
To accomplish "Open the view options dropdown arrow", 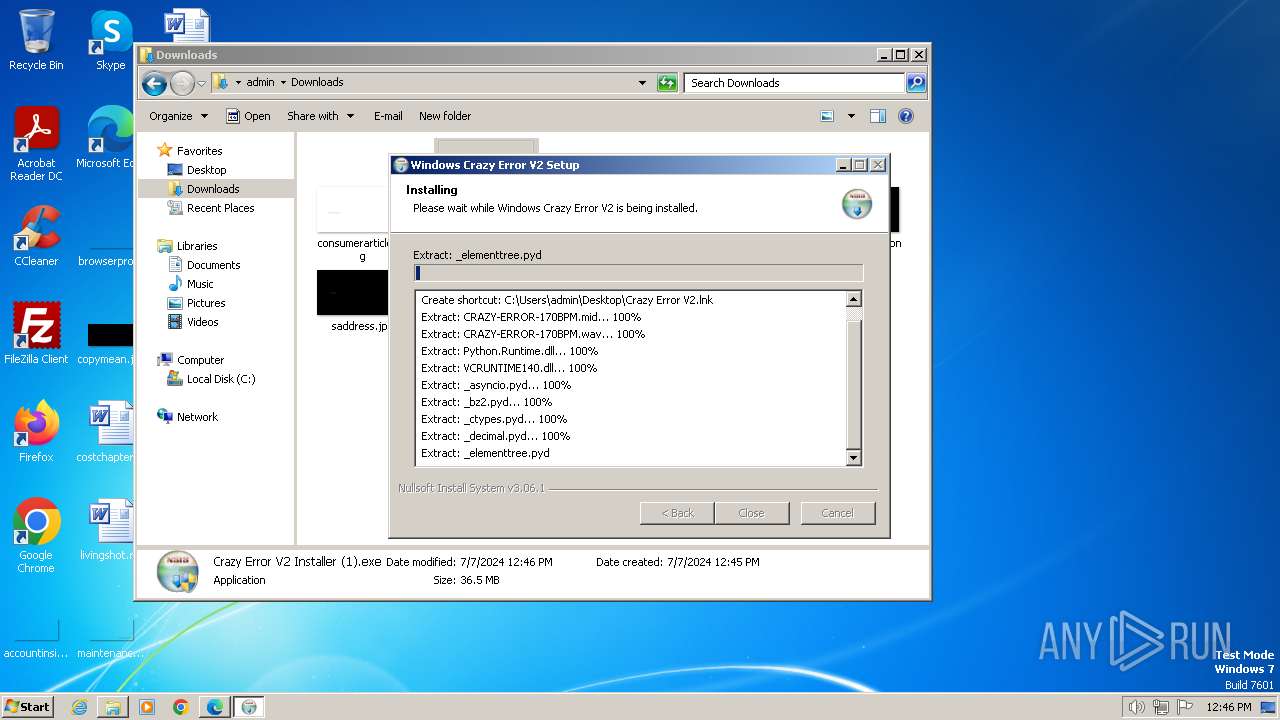I will pyautogui.click(x=851, y=116).
